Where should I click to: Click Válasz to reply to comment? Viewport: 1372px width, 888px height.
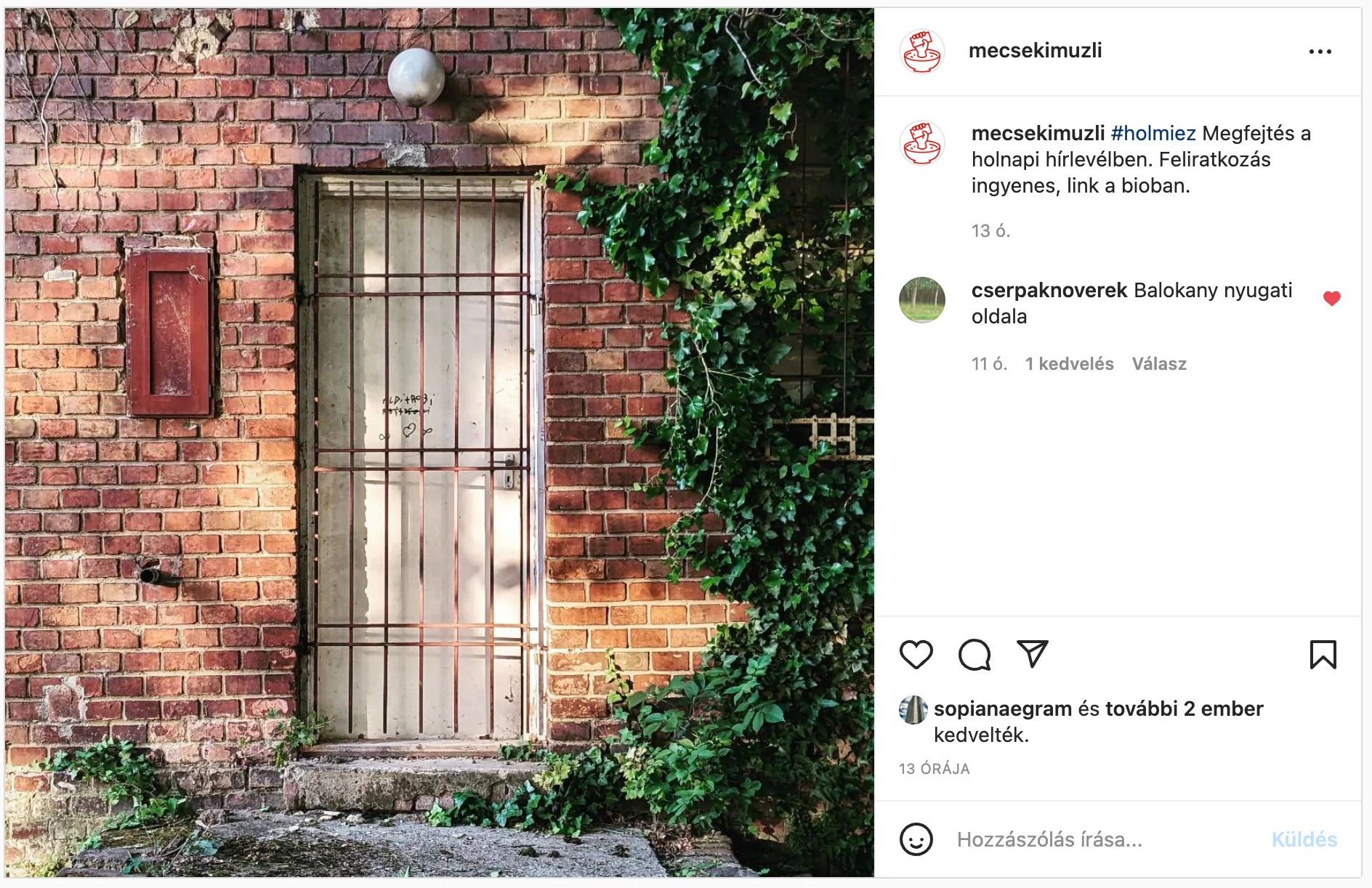click(x=1159, y=364)
